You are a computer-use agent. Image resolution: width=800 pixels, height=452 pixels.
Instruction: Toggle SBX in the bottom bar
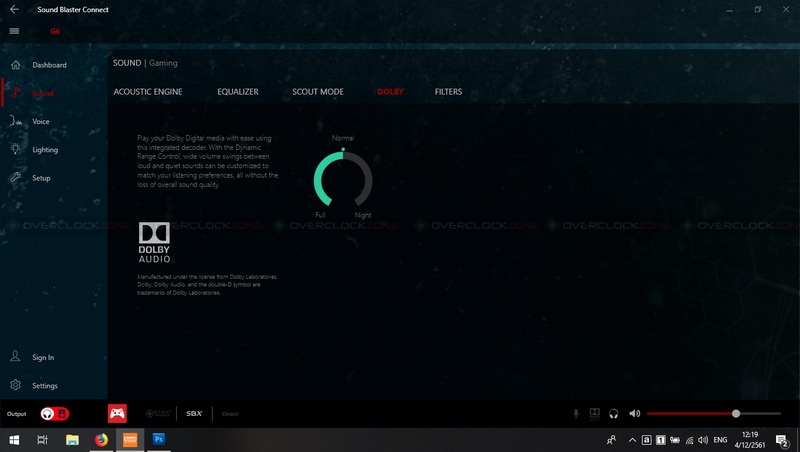[194, 414]
